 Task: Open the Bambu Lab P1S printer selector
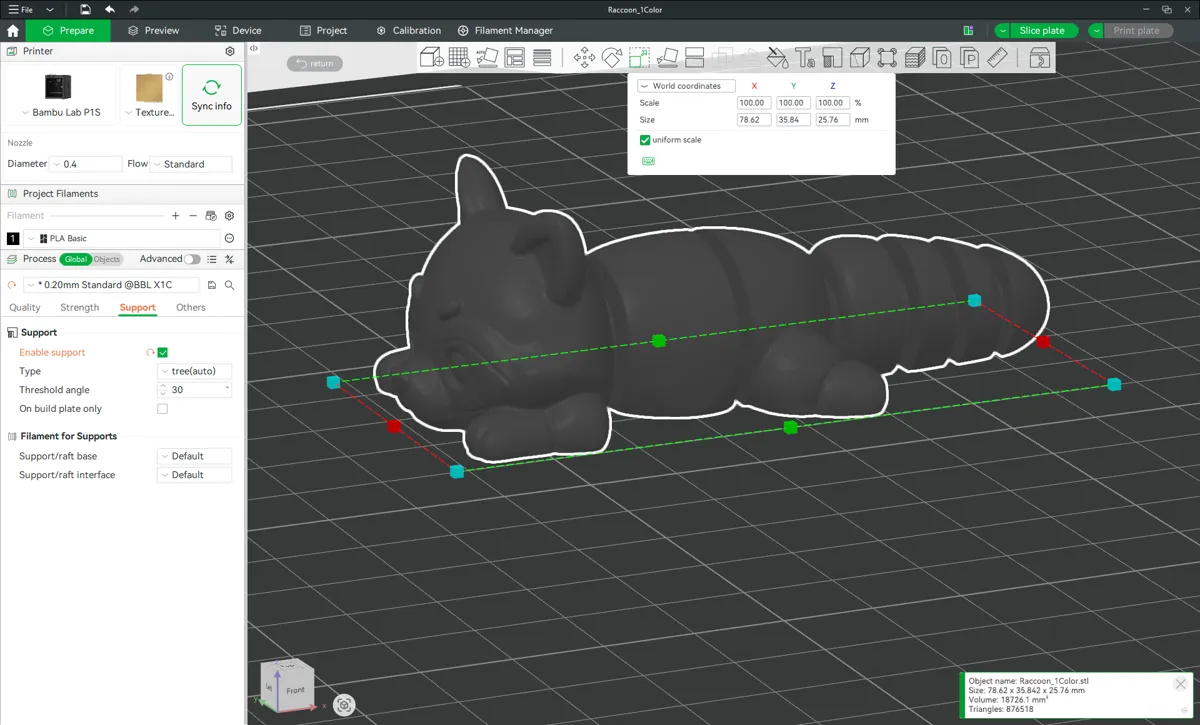[x=59, y=95]
